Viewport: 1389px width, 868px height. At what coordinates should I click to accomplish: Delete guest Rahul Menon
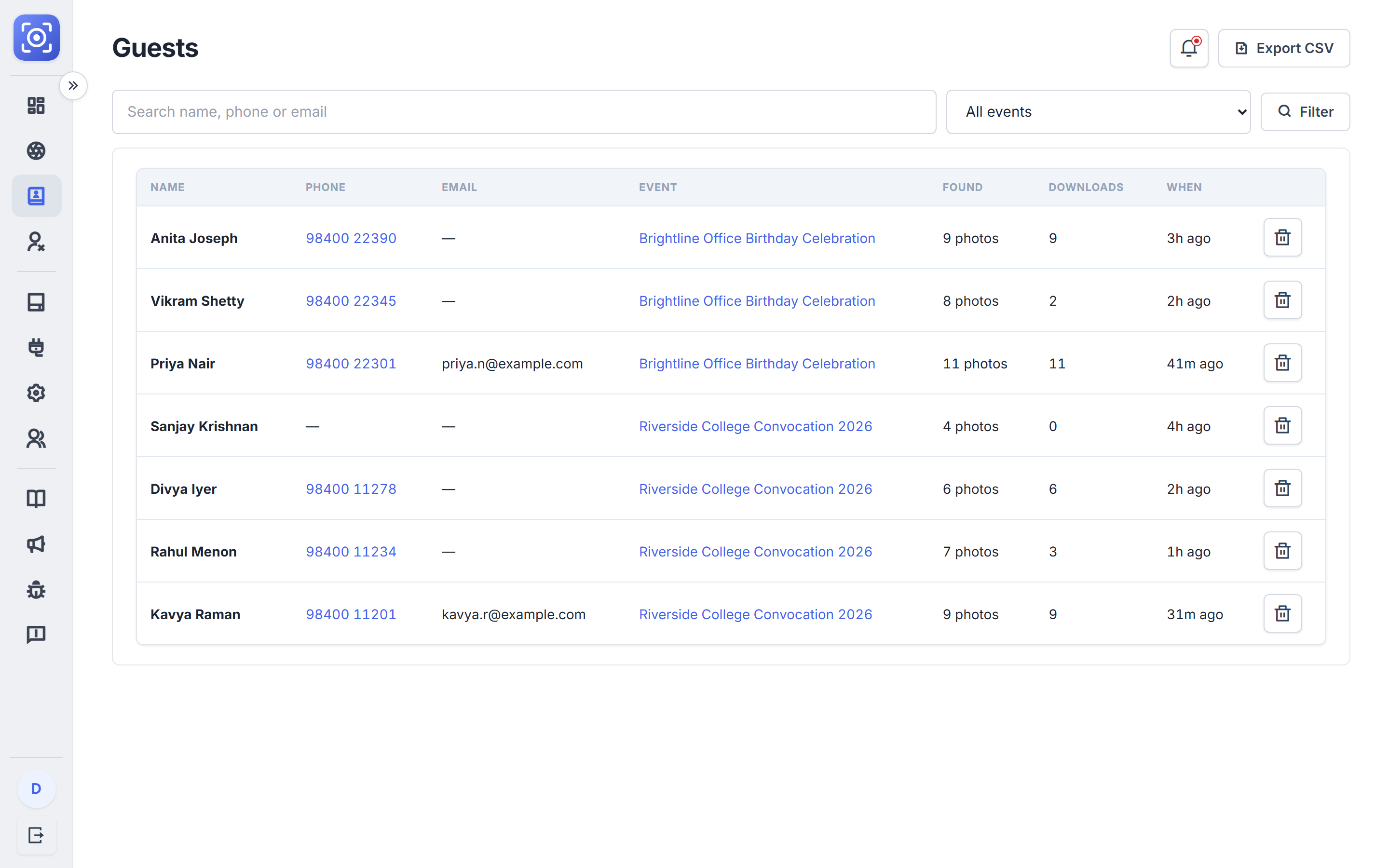tap(1283, 551)
